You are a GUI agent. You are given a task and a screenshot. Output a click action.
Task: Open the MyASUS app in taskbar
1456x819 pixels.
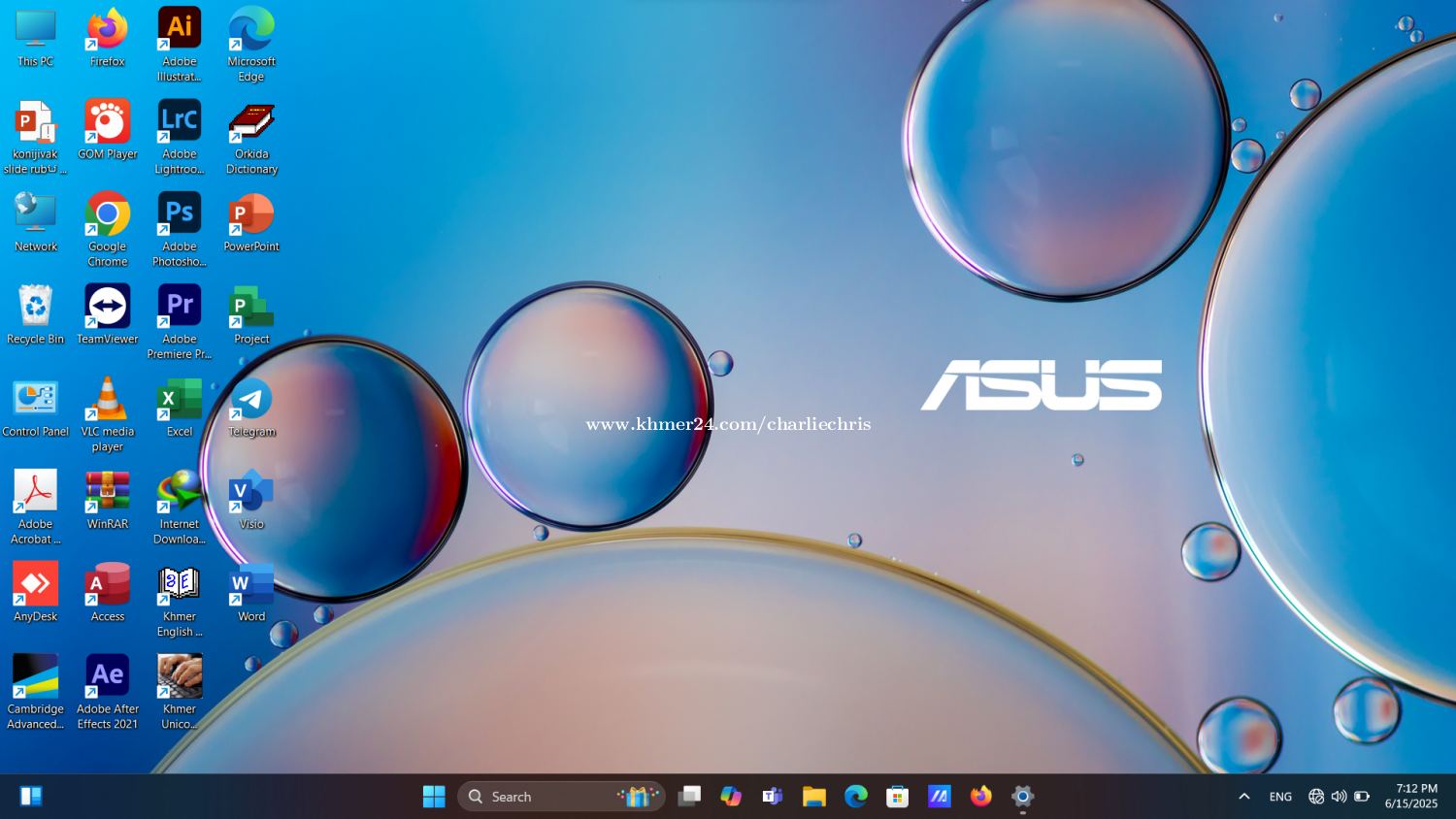940,797
